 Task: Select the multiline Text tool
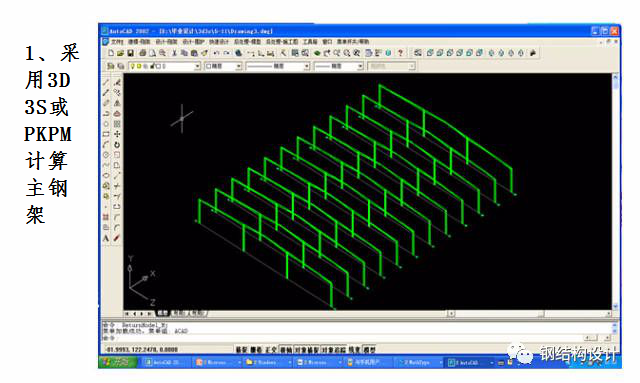click(x=106, y=238)
